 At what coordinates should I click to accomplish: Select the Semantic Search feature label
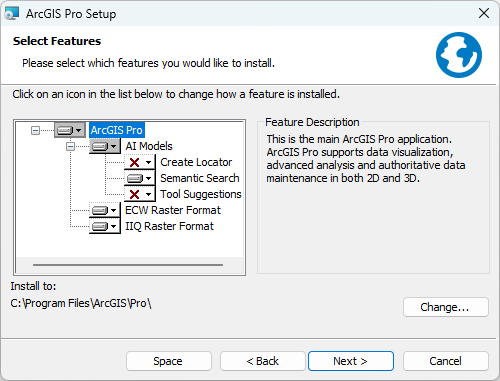tap(200, 178)
